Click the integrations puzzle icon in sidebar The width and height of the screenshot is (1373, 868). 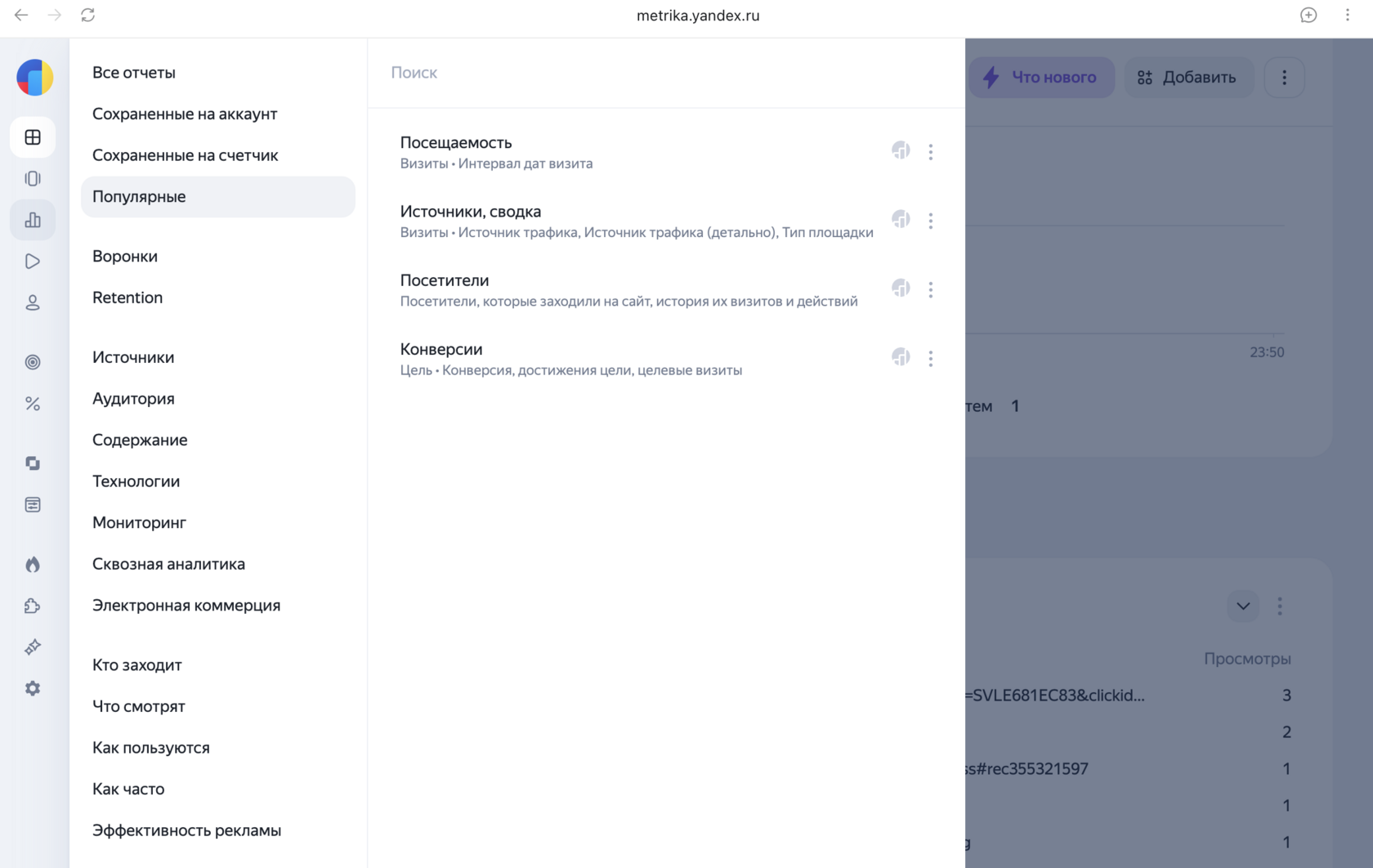[x=33, y=606]
